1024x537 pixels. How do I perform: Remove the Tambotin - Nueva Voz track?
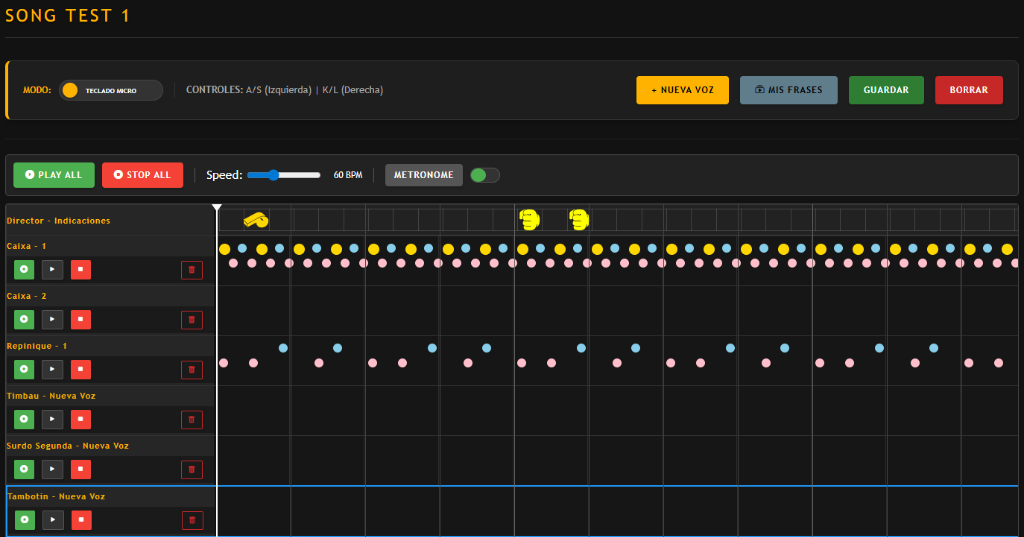[x=192, y=519]
